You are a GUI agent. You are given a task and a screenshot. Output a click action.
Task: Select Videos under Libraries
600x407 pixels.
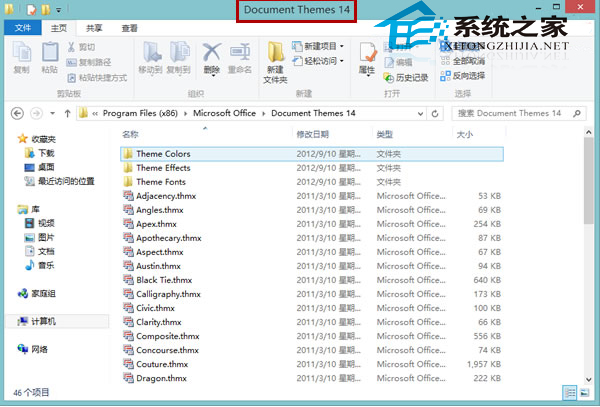[x=40, y=223]
